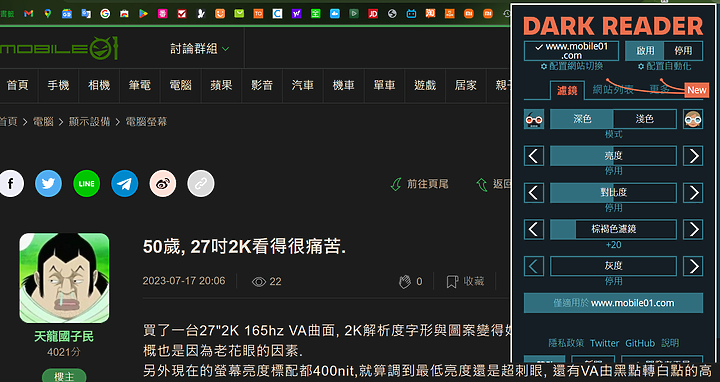Screen dimensions: 720x382
Task: Open the Google Maps bookmark icon
Action: tap(48, 14)
